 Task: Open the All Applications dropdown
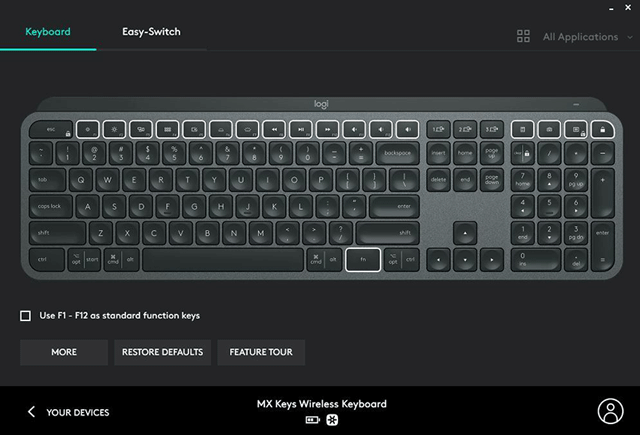[x=588, y=37]
